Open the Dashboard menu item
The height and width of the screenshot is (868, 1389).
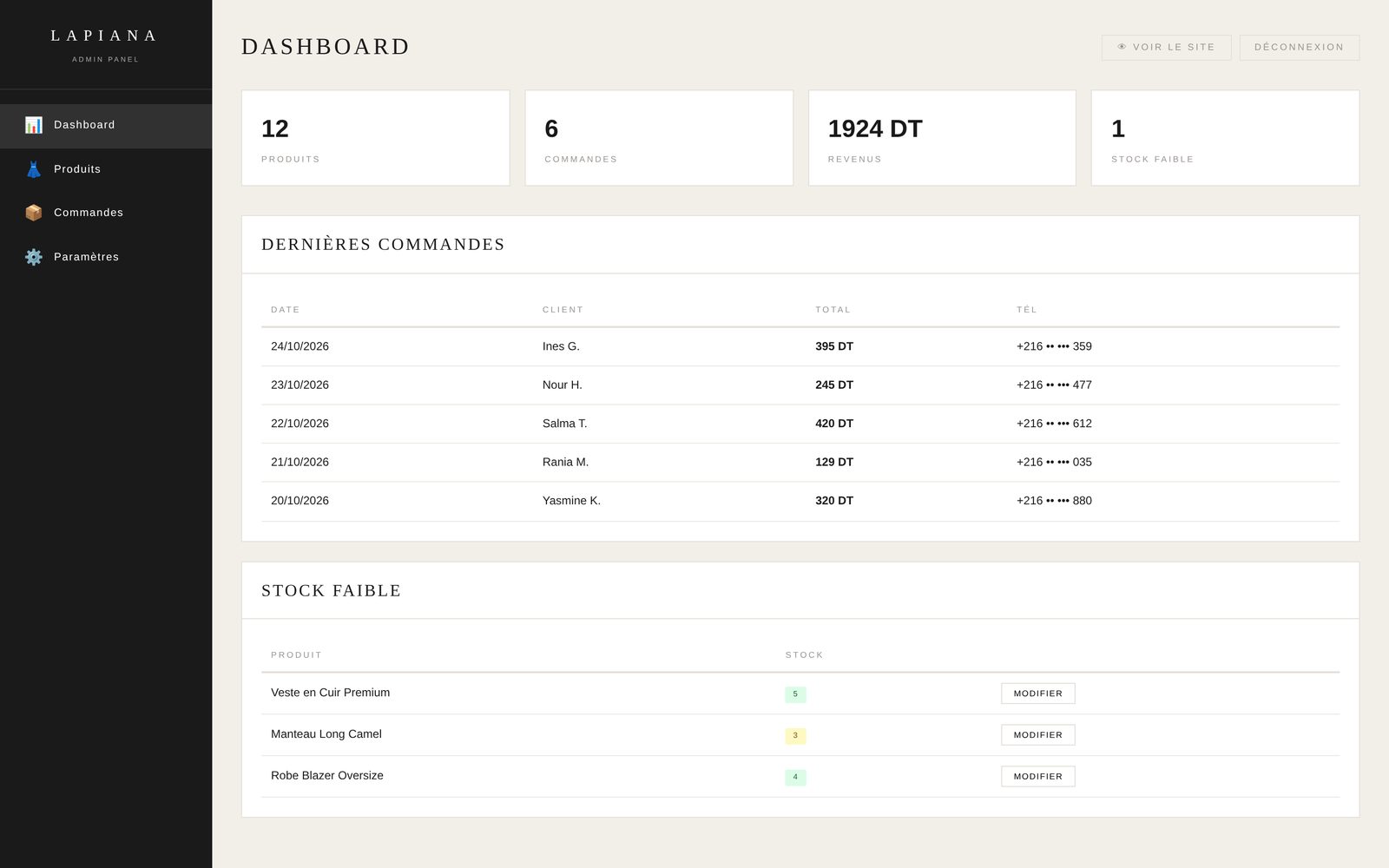[x=106, y=126]
